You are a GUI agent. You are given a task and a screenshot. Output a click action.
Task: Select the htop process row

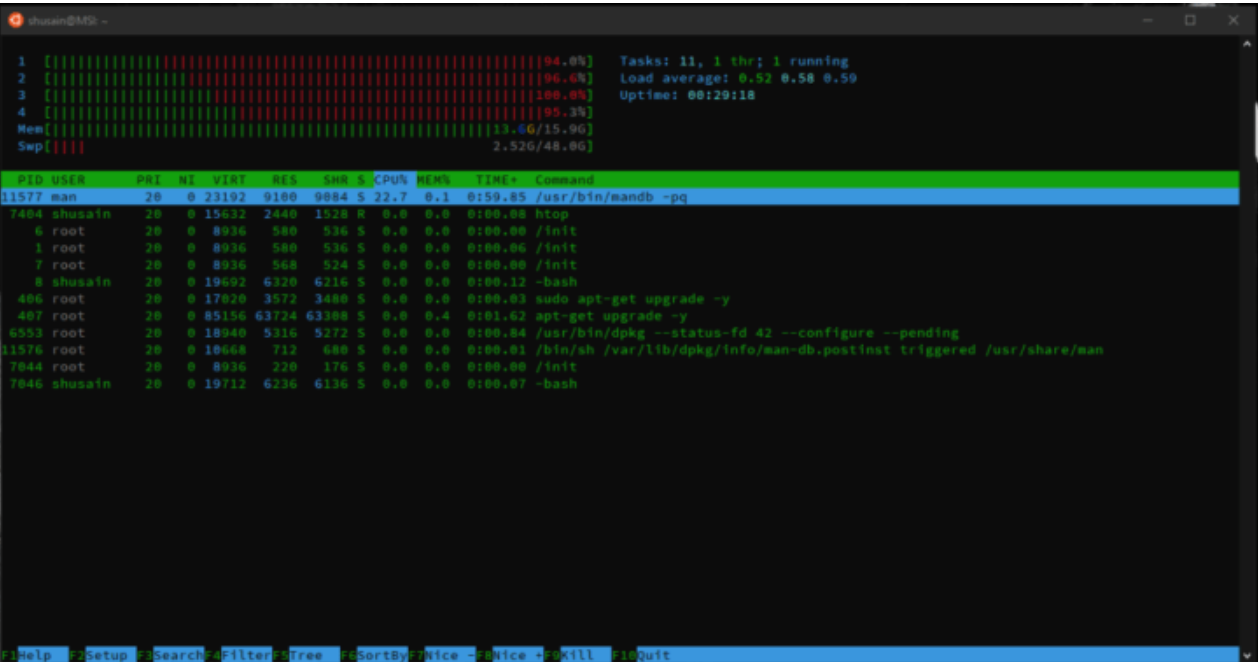pos(552,214)
